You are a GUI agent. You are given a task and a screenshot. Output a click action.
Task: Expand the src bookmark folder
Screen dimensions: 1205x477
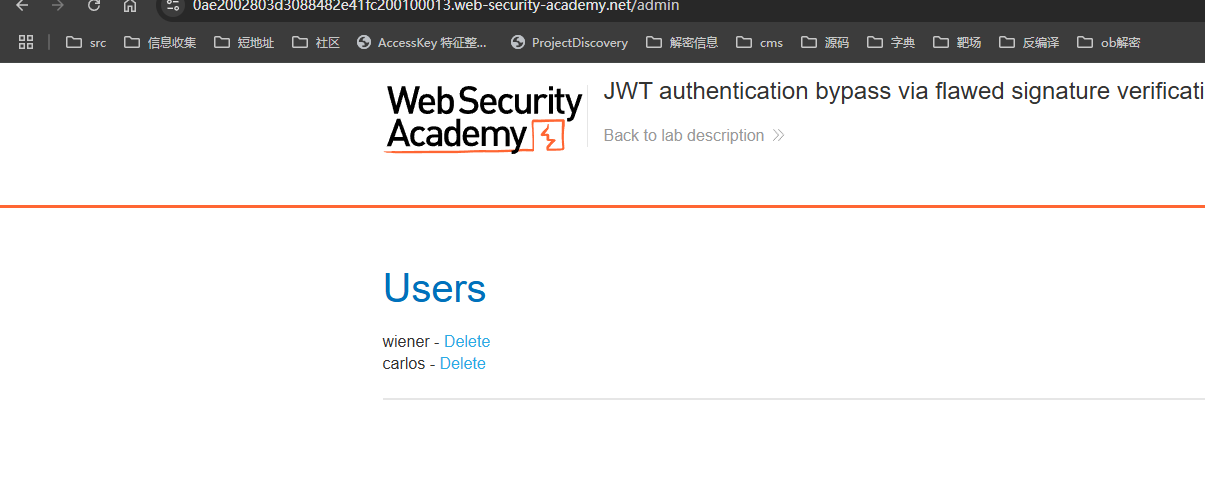[x=86, y=42]
